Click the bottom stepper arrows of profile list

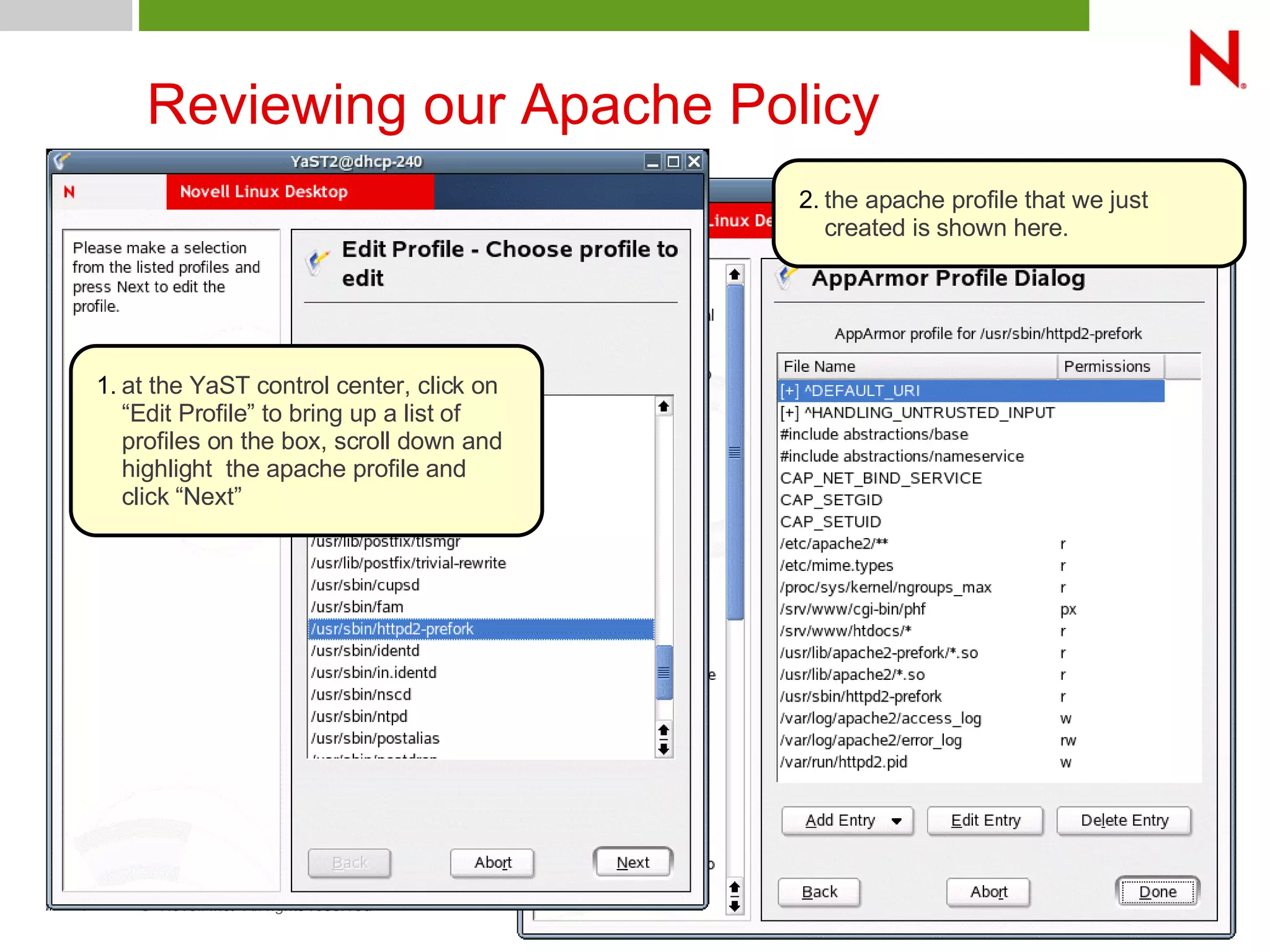pos(664,739)
